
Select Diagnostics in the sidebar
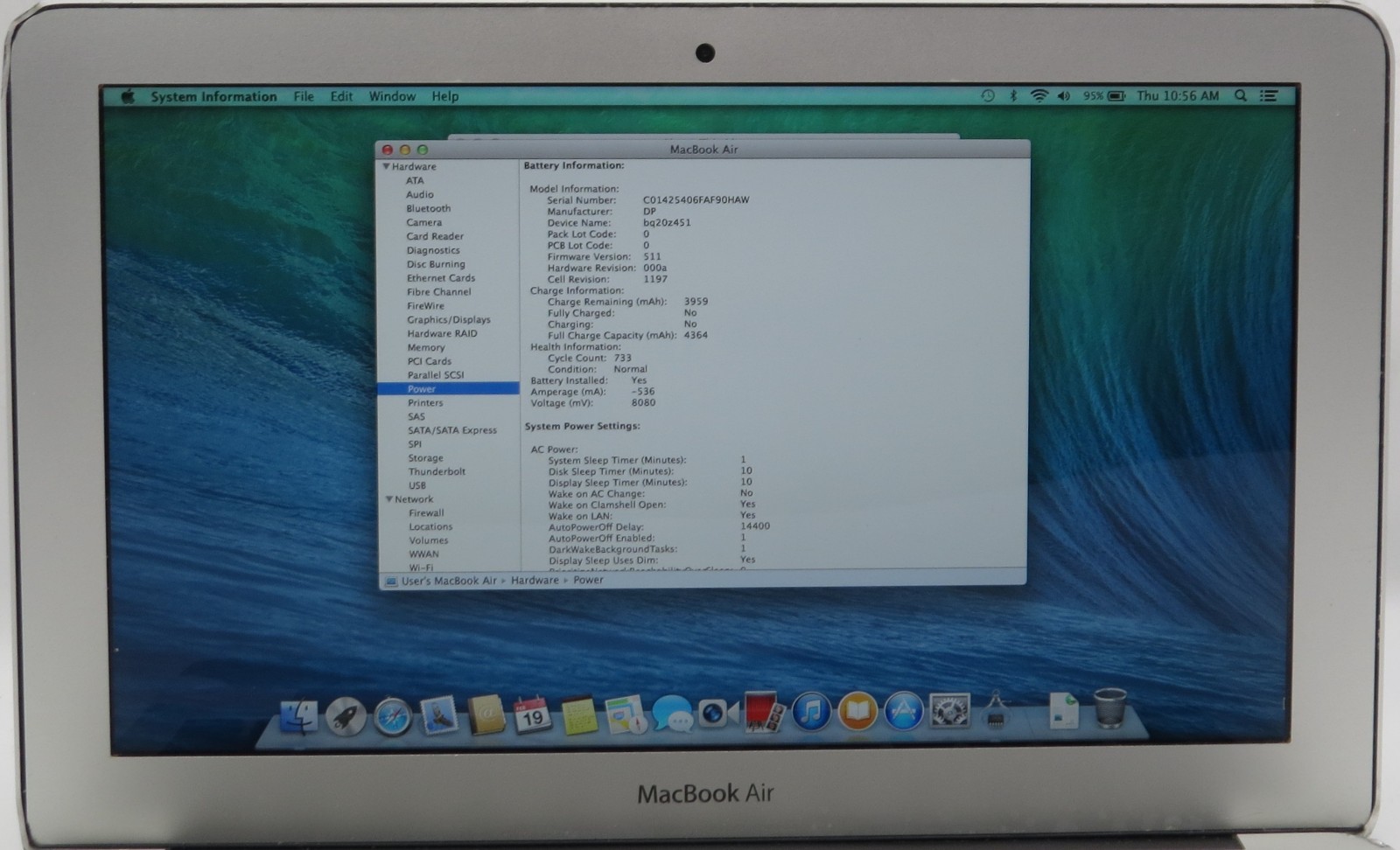pos(432,250)
